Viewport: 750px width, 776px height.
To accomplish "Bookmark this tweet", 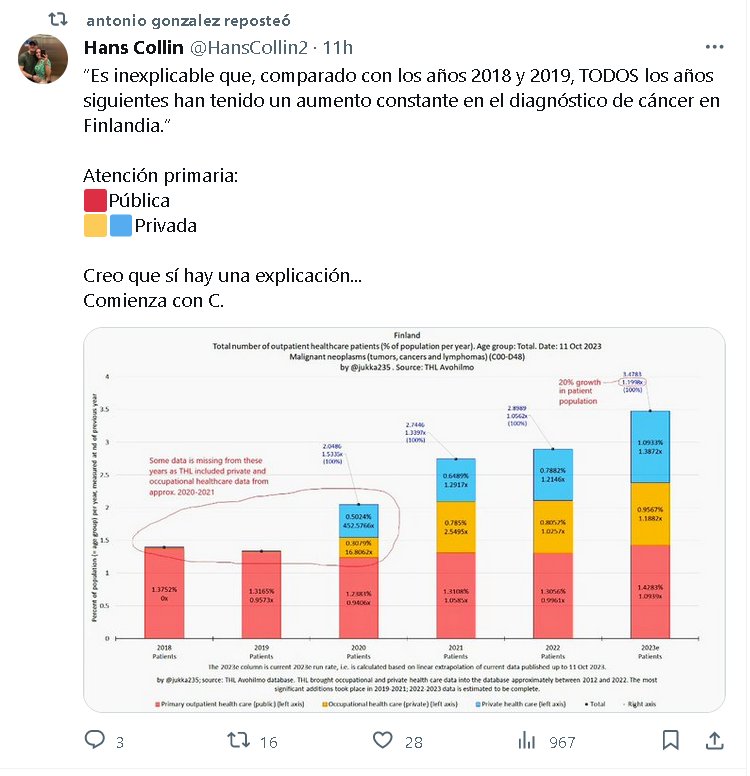I will pos(671,741).
